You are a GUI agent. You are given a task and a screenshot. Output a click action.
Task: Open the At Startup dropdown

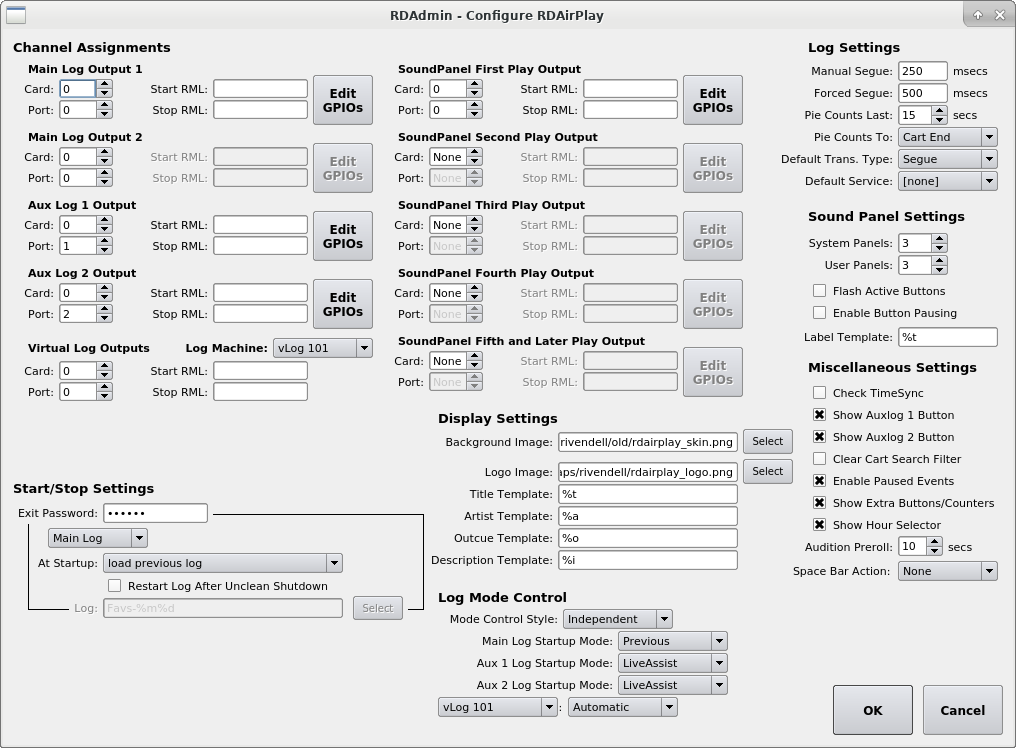(x=222, y=563)
